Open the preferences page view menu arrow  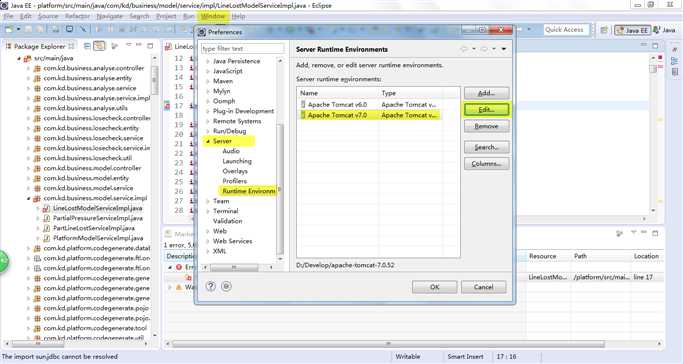(x=504, y=49)
